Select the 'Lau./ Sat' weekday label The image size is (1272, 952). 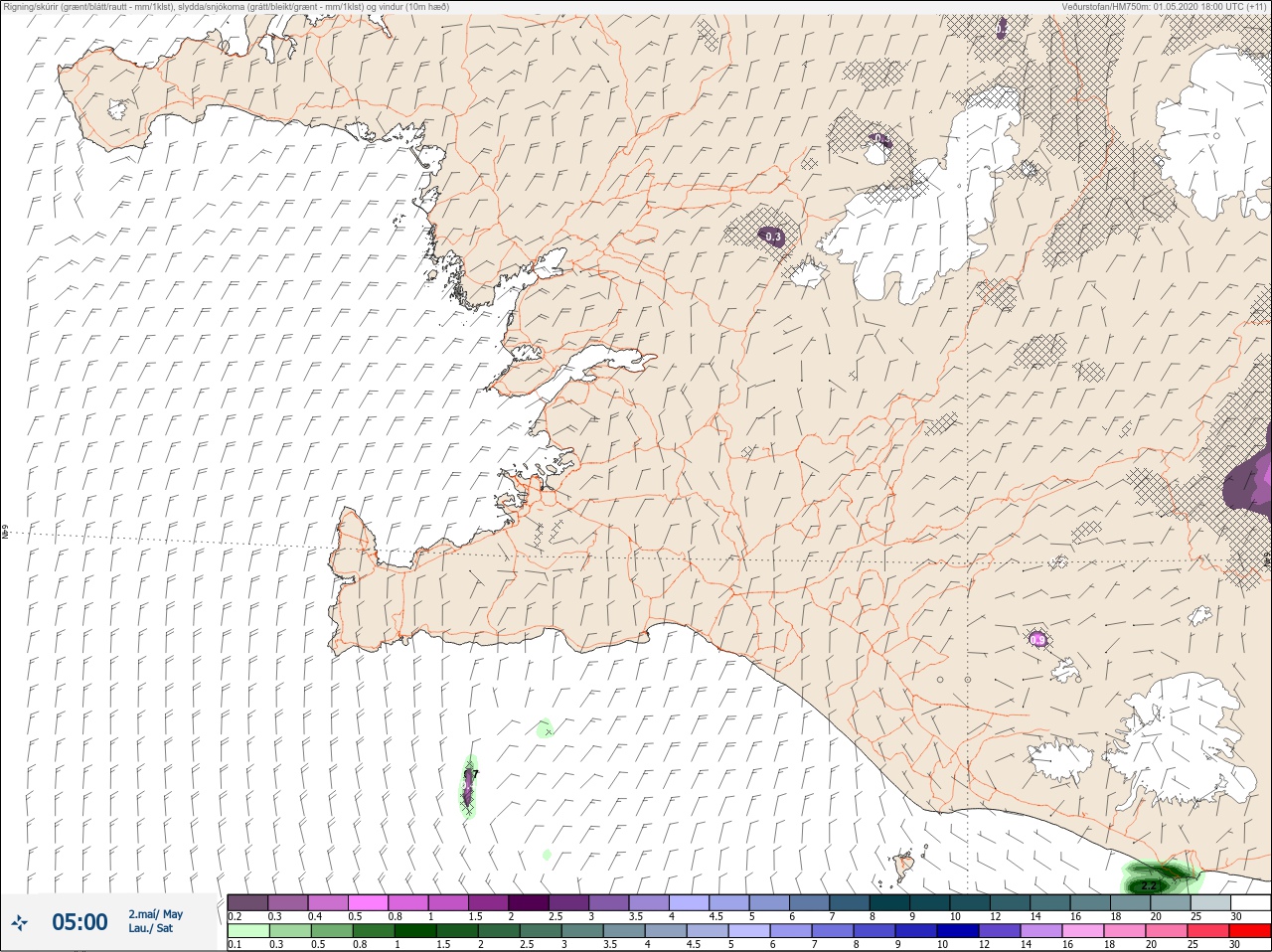coord(151,928)
